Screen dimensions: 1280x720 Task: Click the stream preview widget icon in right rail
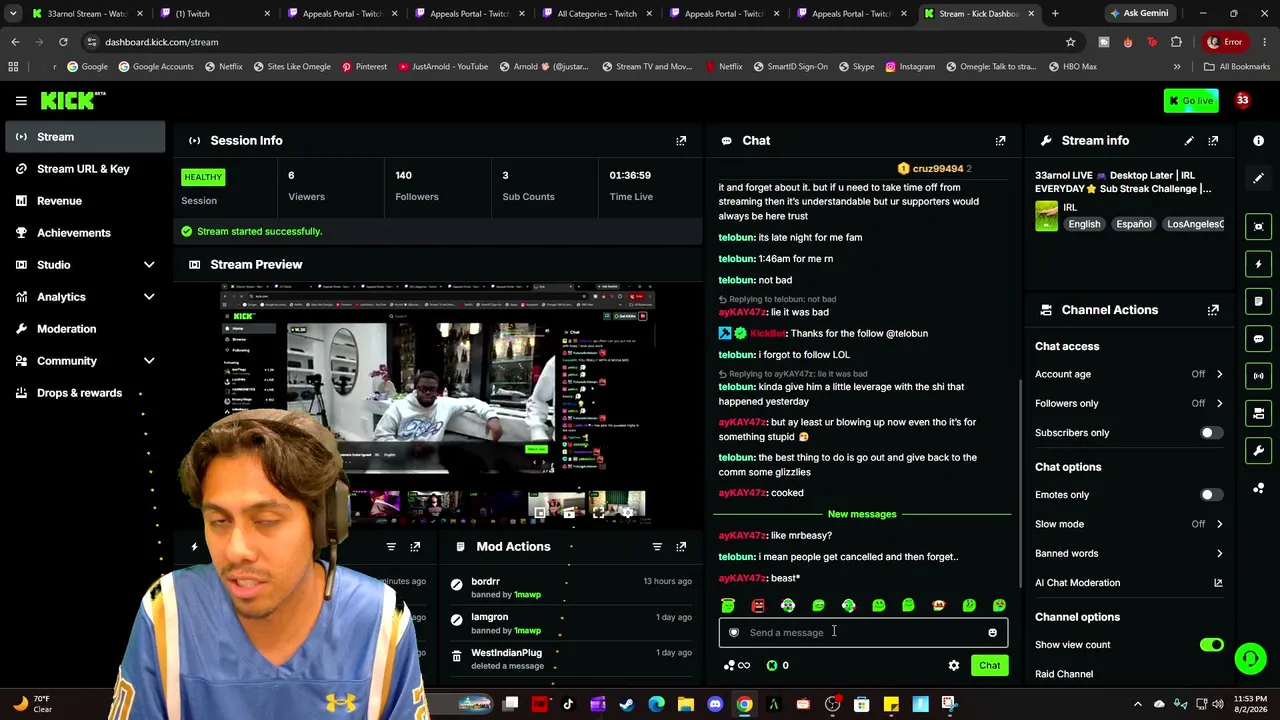click(x=1258, y=226)
